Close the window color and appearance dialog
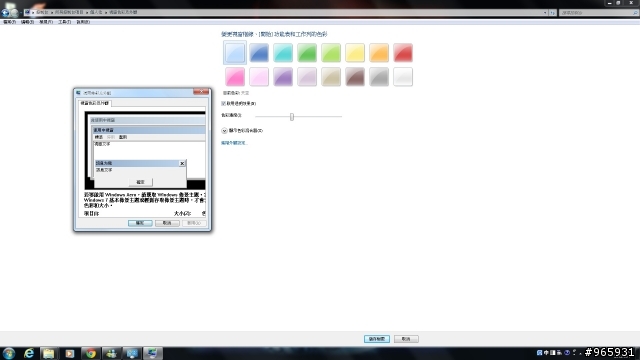The height and width of the screenshot is (360, 640). pos(201,92)
